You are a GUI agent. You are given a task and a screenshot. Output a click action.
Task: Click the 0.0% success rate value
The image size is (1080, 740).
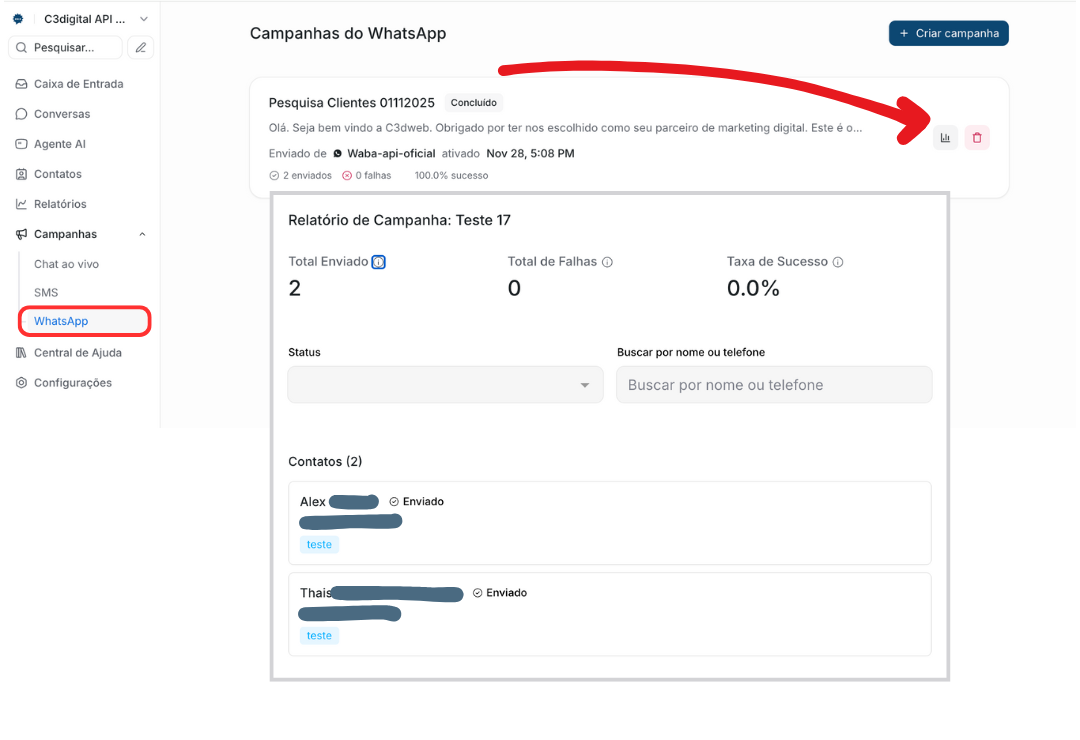pyautogui.click(x=753, y=288)
